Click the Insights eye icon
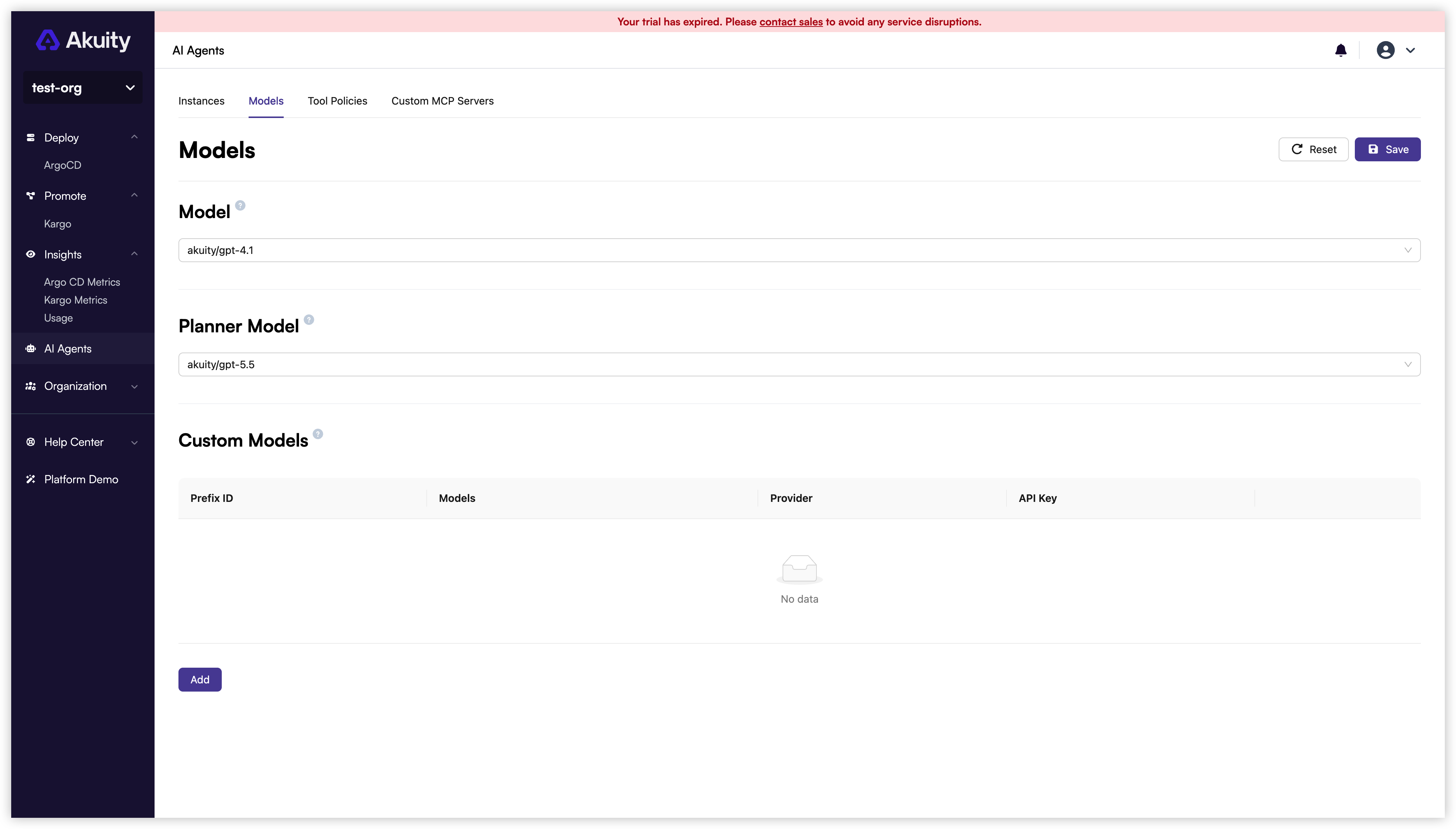Screen dimensions: 1456x829 click(31, 255)
